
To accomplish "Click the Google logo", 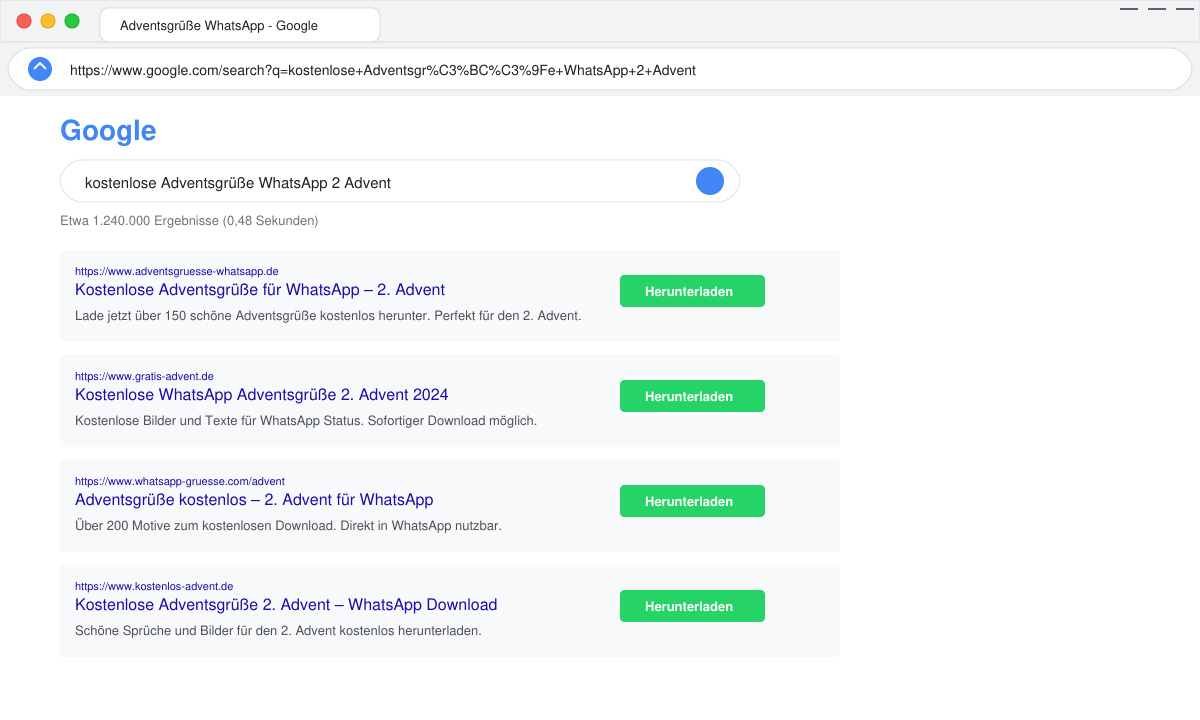I will click(x=108, y=131).
